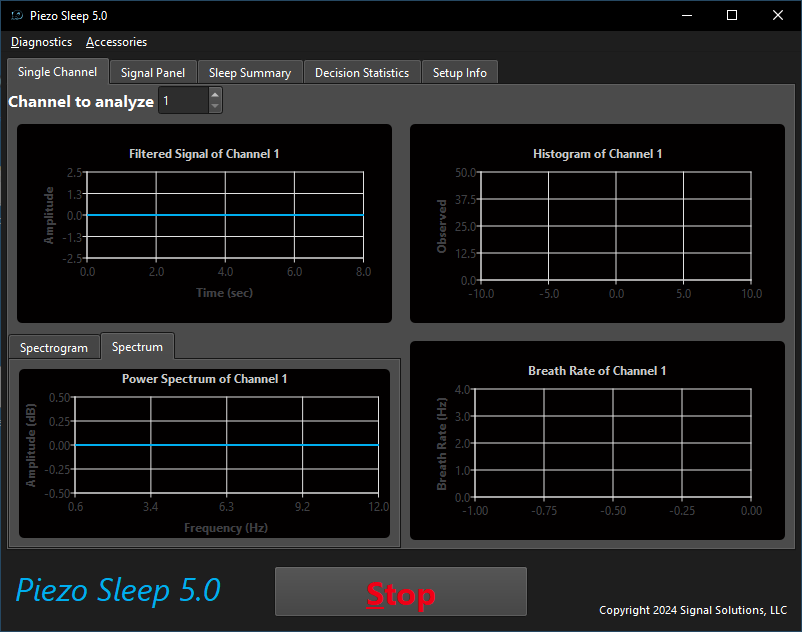Click the 0.6 value on frequency axis

click(76, 507)
